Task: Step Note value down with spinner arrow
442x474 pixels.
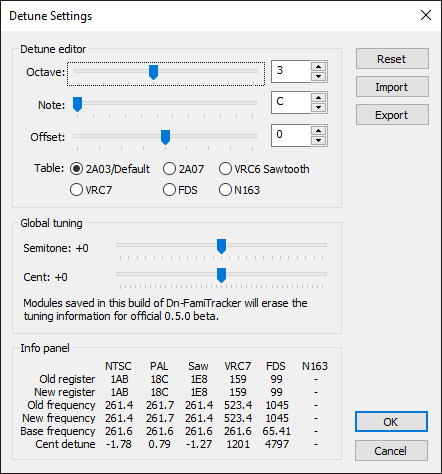Action: coord(319,107)
